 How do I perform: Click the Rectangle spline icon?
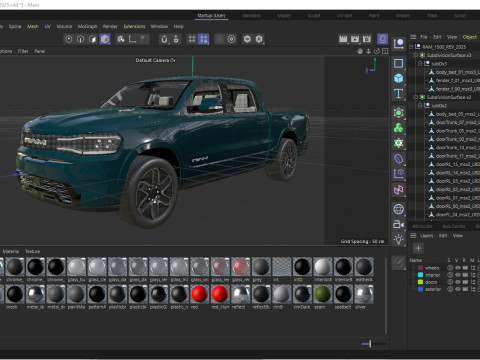pos(398,63)
